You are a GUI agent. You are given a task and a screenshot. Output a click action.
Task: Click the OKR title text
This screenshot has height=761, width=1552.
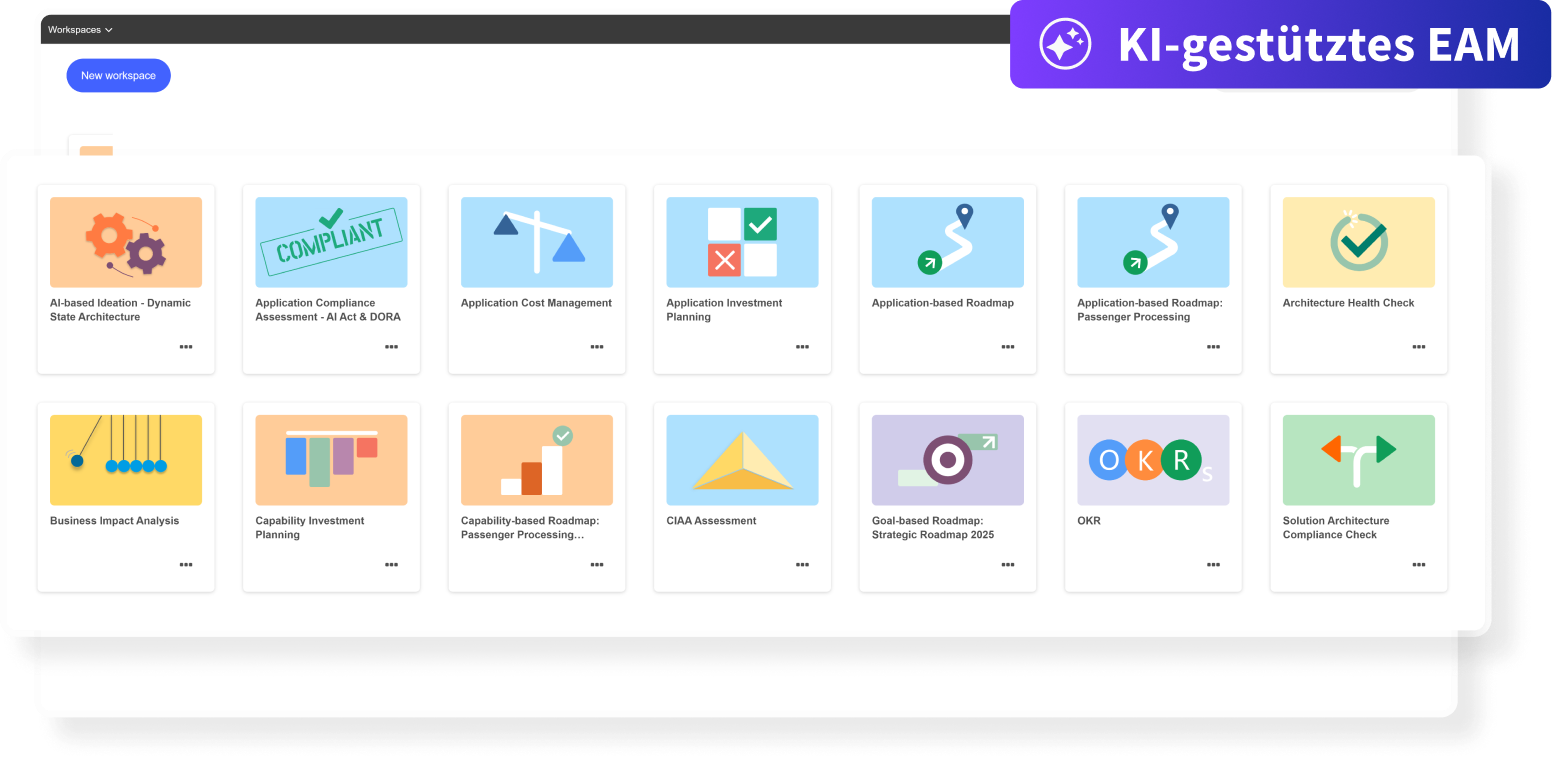[1089, 521]
